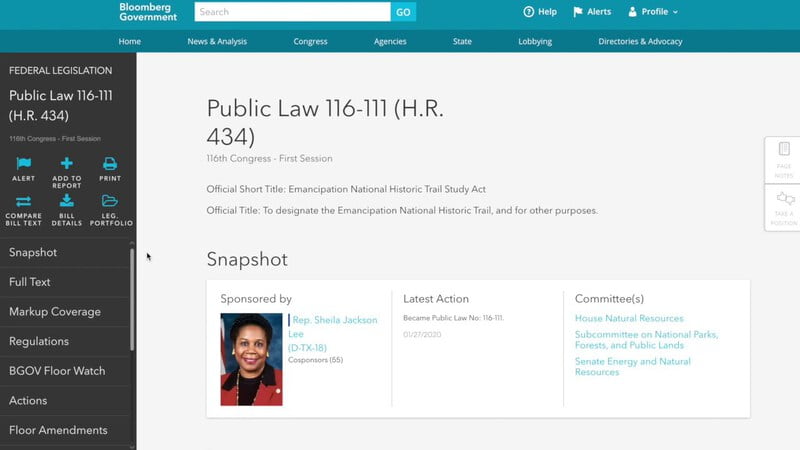The height and width of the screenshot is (450, 800).
Task: Click the Search input field
Action: click(292, 12)
